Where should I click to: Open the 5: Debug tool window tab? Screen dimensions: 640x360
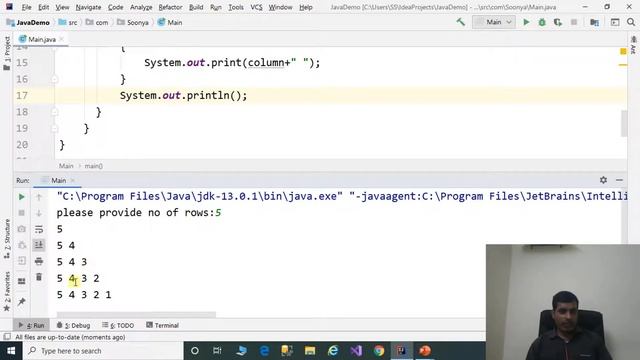pos(73,325)
